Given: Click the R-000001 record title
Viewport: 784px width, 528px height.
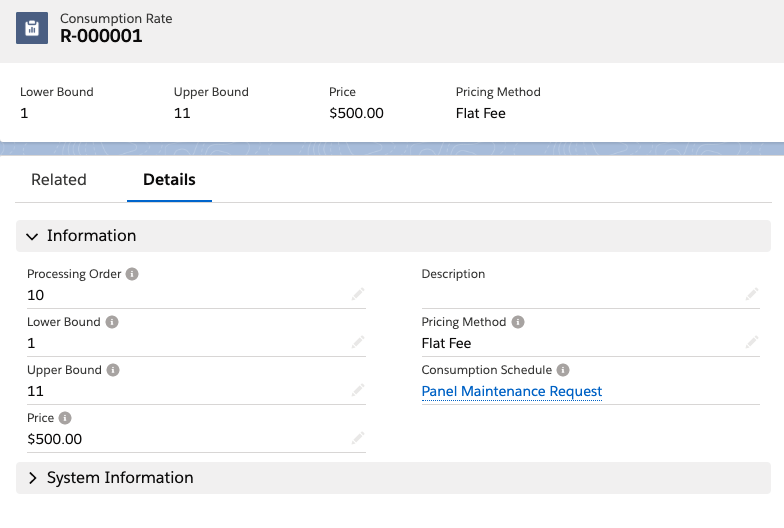Looking at the screenshot, I should click(101, 36).
